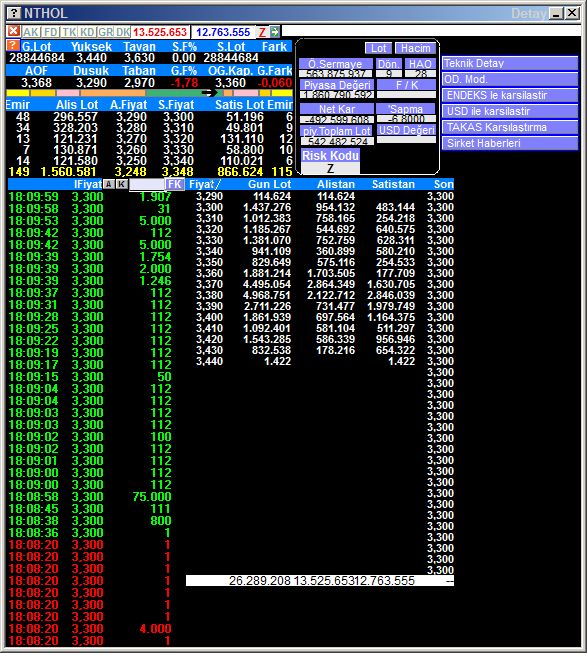This screenshot has height=653, width=587.
Task: Click the empty input field beside FK
Action: tap(147, 184)
